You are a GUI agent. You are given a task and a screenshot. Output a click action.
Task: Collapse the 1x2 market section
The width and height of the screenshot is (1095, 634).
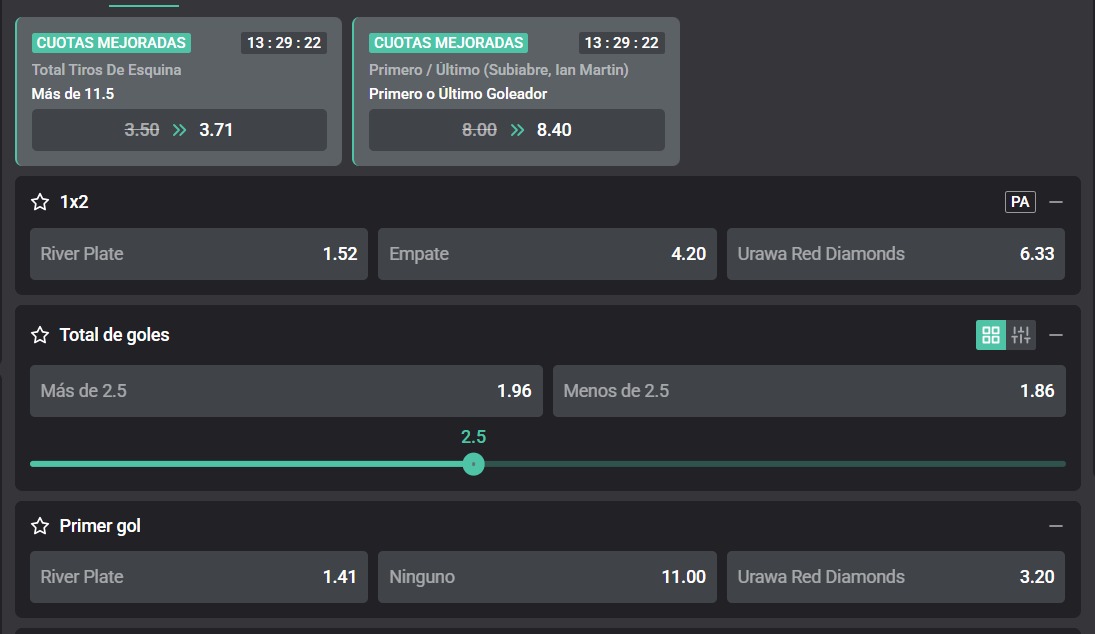click(1056, 202)
